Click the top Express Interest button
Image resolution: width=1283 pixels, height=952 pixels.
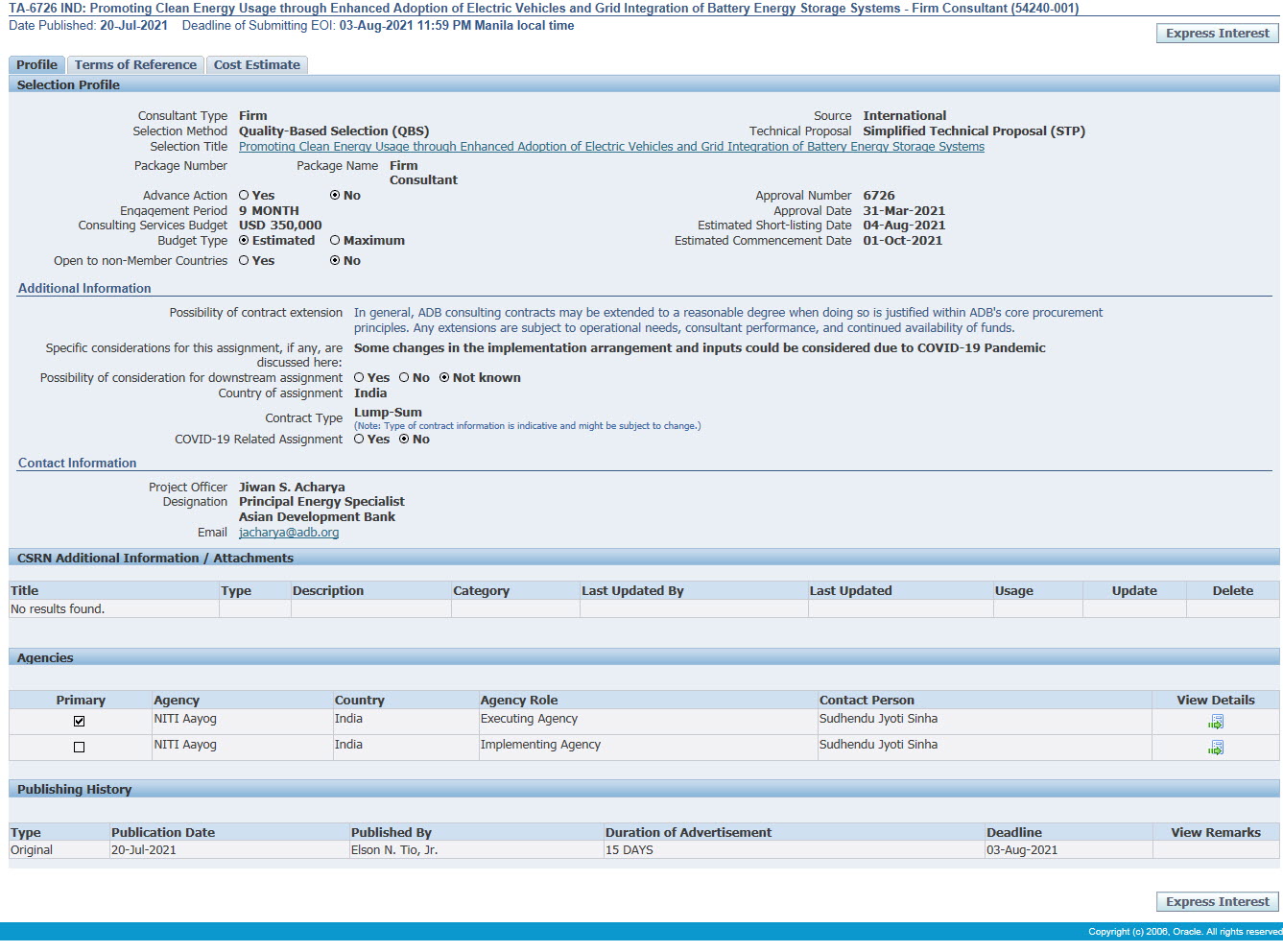1217,33
